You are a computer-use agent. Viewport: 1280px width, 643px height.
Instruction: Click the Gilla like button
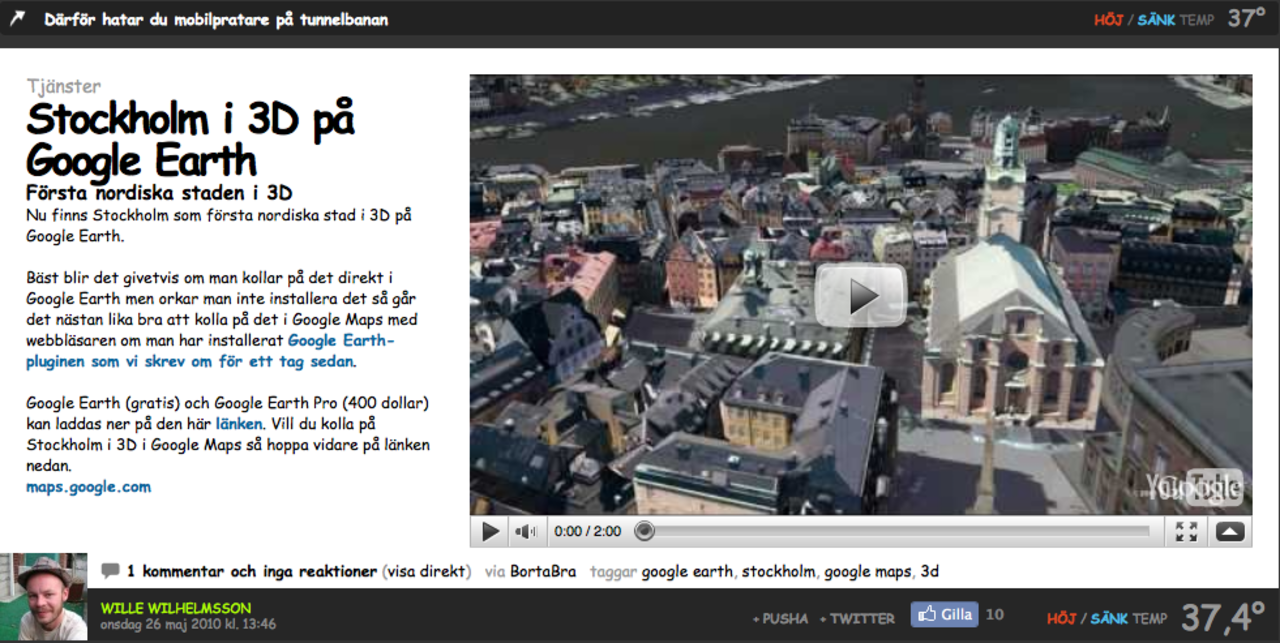pyautogui.click(x=944, y=615)
